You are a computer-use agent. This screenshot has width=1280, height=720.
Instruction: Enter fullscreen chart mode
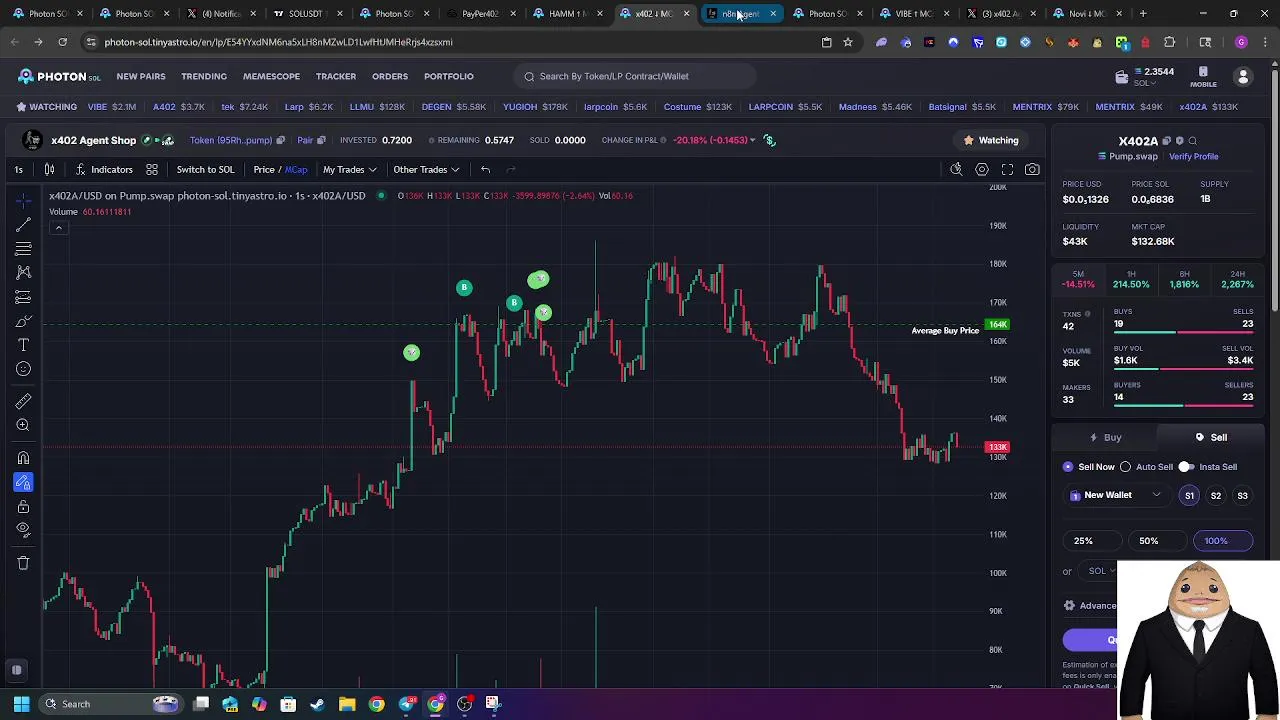[1007, 169]
